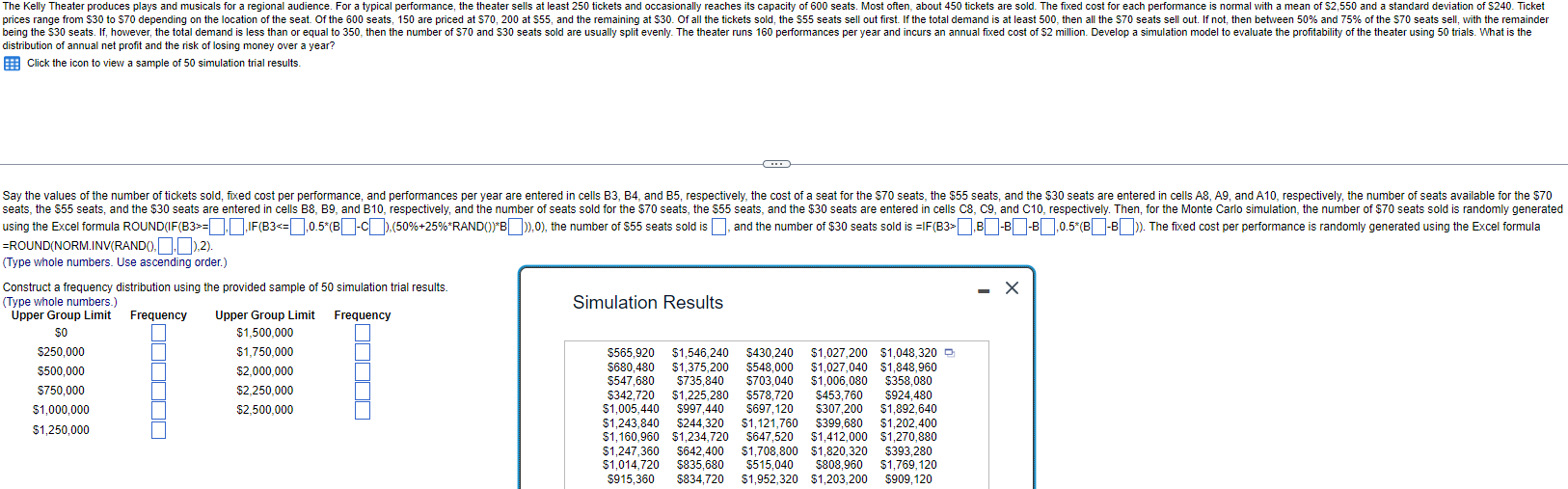Fill the blank for $55 seats sold

click(718, 227)
